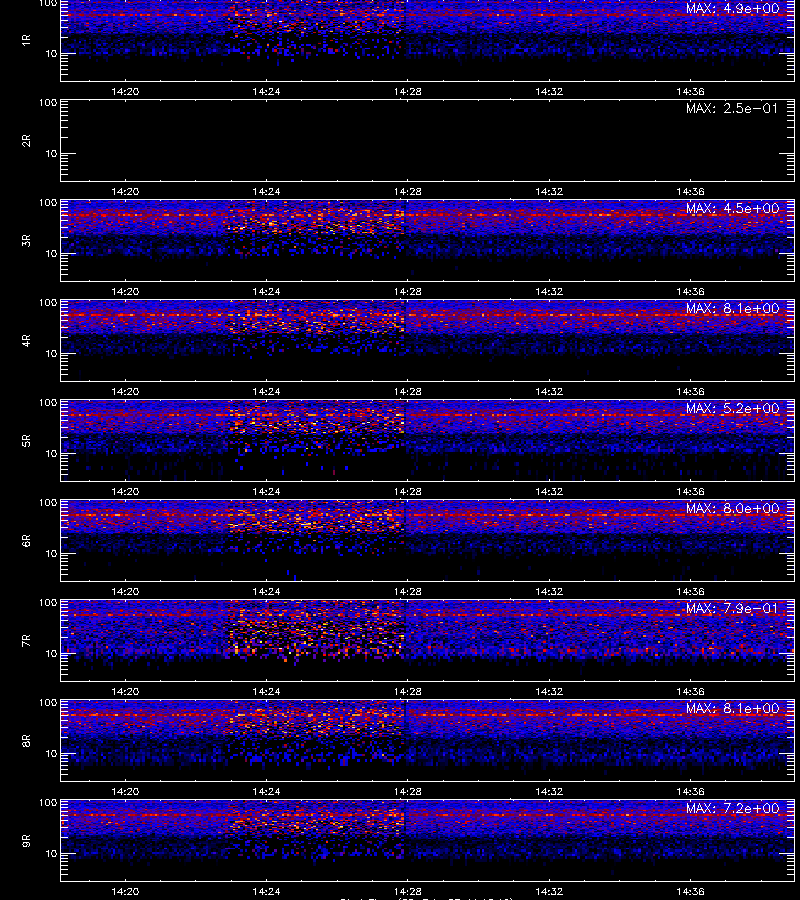Image resolution: width=800 pixels, height=900 pixels.
Task: Click the 14:28 tick label under 2R
Action: click(x=407, y=192)
